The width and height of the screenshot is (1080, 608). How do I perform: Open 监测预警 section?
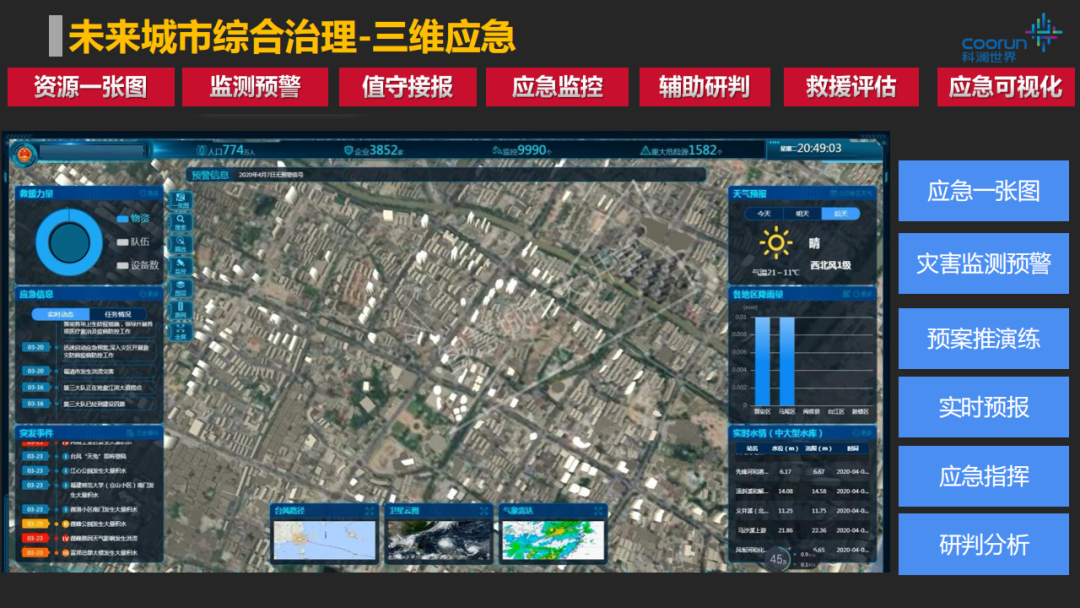pyautogui.click(x=255, y=87)
